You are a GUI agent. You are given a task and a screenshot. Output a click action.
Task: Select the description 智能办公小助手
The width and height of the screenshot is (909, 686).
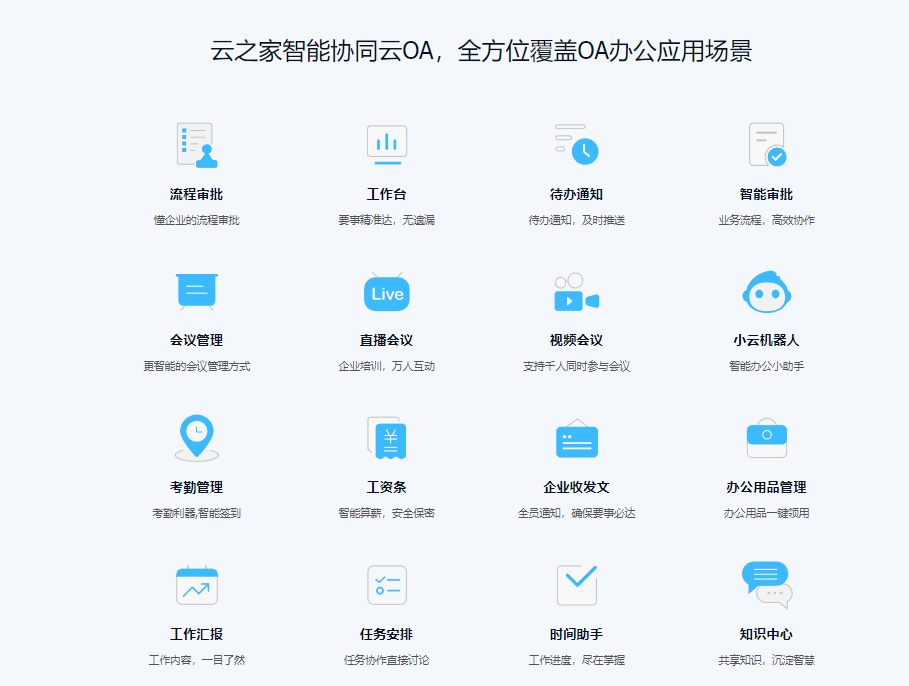pos(766,366)
